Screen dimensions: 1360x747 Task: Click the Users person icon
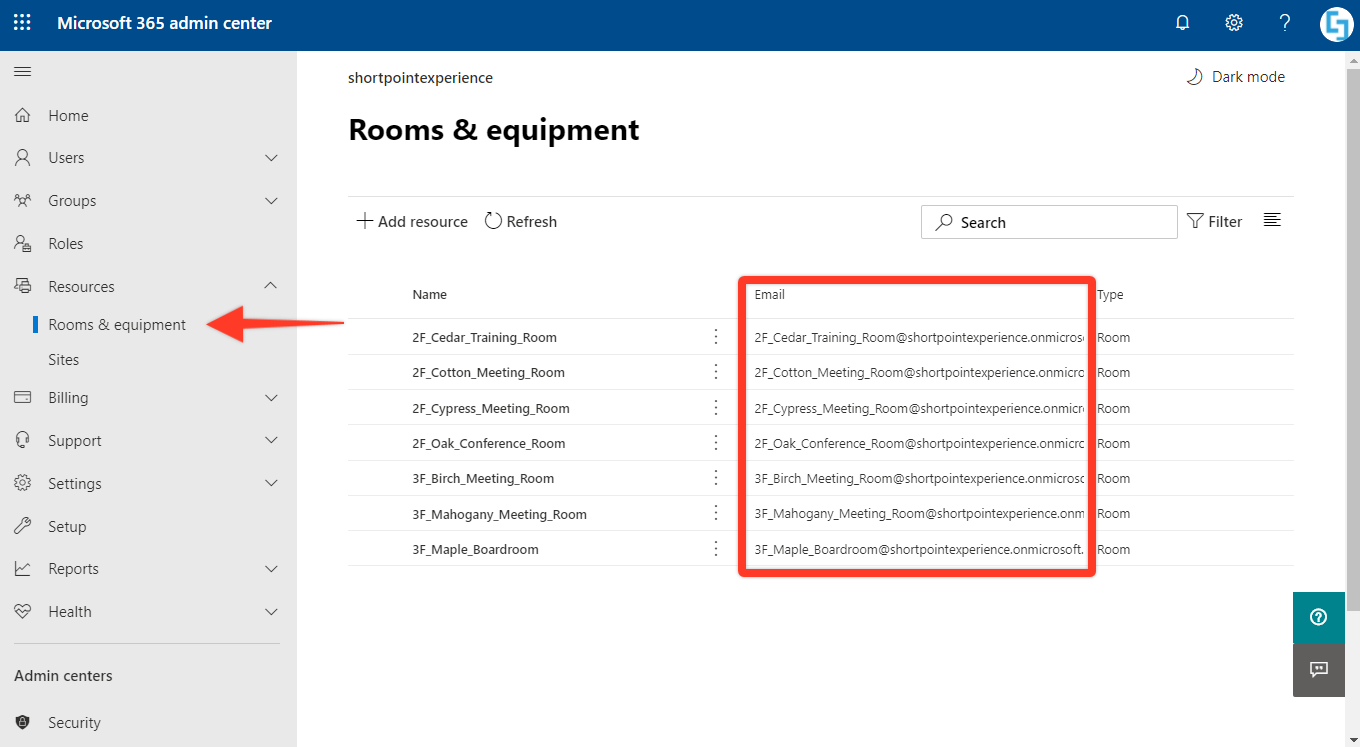23,158
